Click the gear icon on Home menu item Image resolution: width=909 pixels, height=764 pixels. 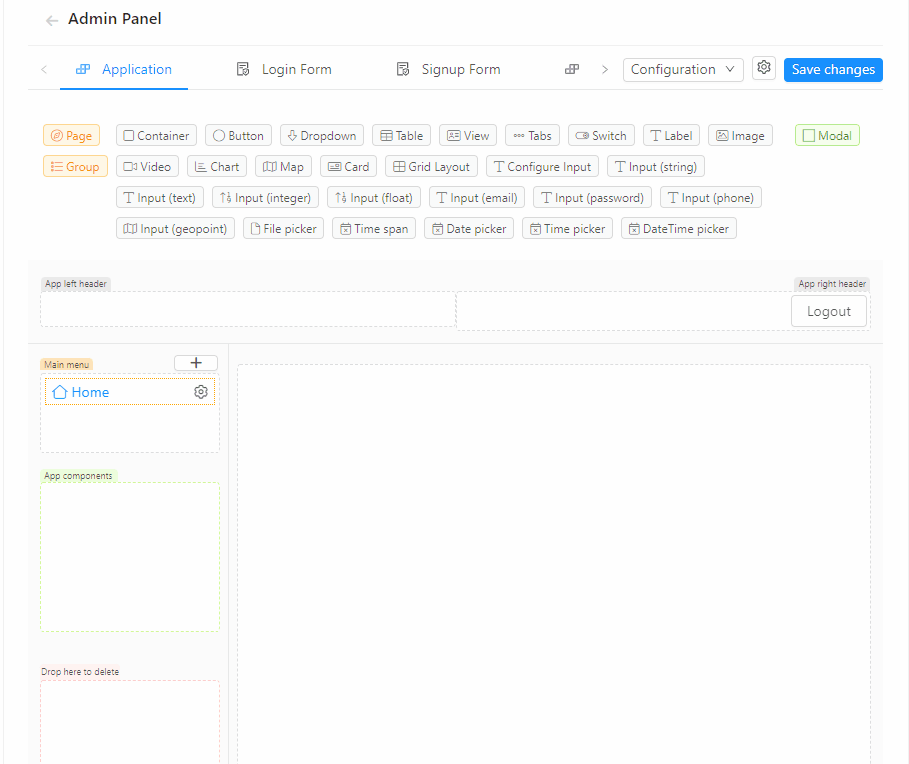click(201, 392)
